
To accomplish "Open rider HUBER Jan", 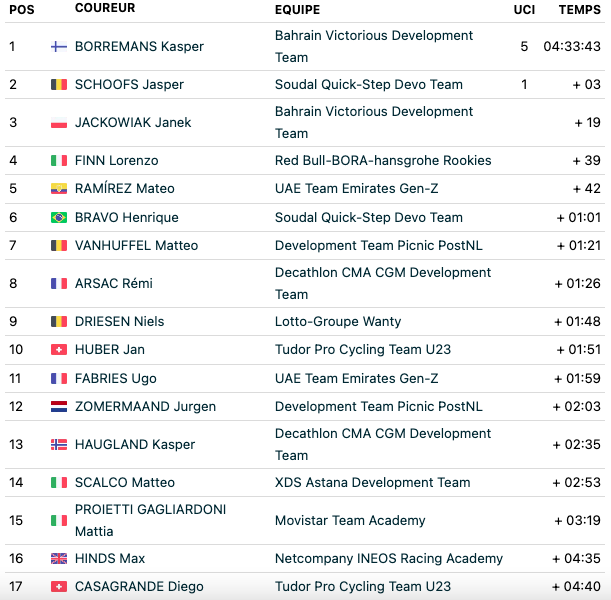I will tap(109, 349).
